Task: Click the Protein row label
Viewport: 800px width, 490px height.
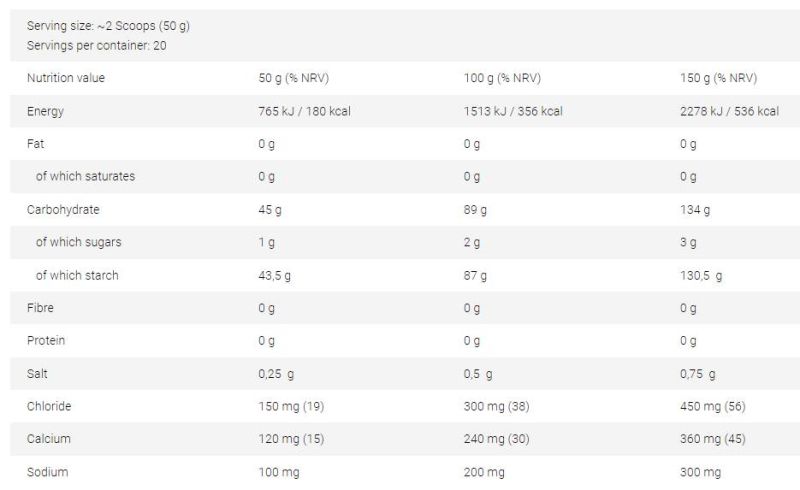Action: [46, 340]
